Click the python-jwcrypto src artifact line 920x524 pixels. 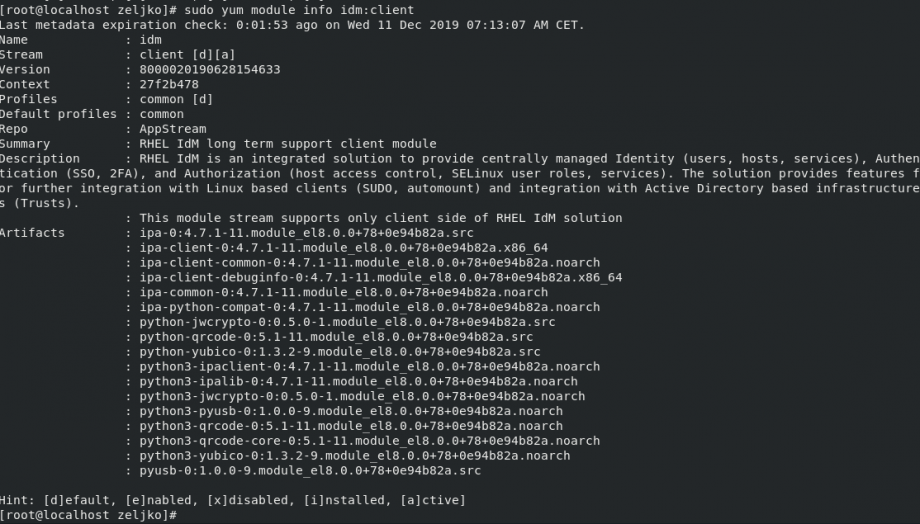pyautogui.click(x=347, y=322)
